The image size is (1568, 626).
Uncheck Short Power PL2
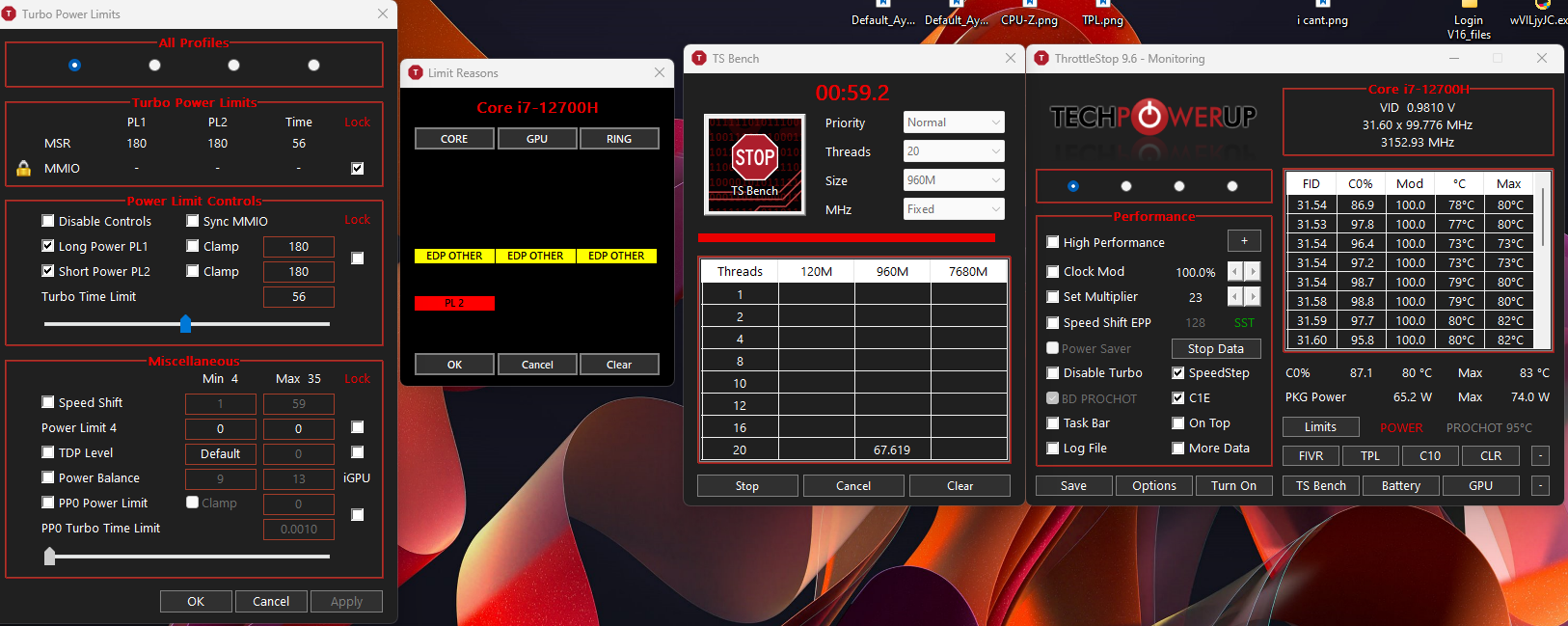point(48,271)
